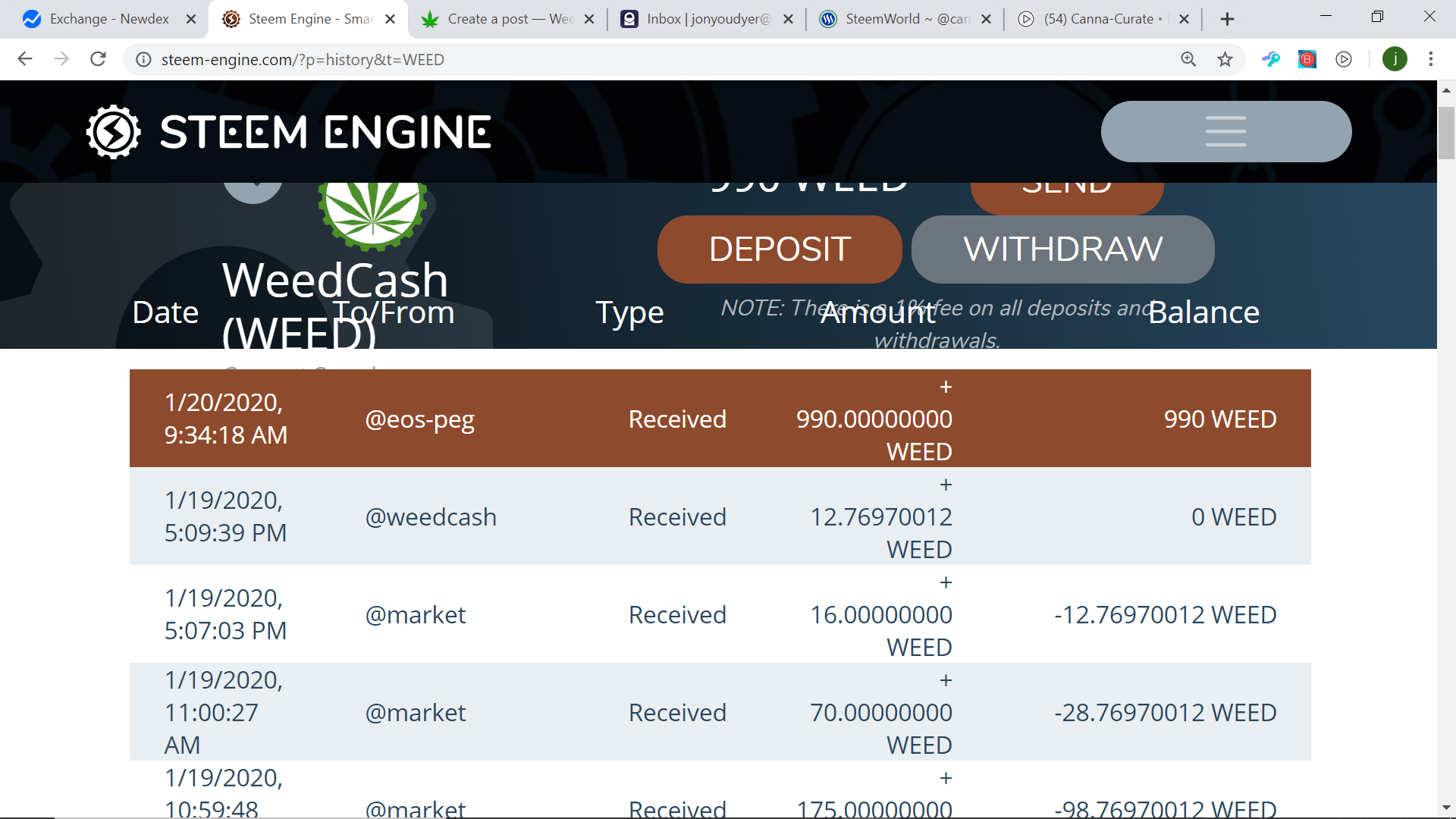This screenshot has height=819, width=1456.
Task: Close the Canna-Curate tab
Action: coord(1185,19)
